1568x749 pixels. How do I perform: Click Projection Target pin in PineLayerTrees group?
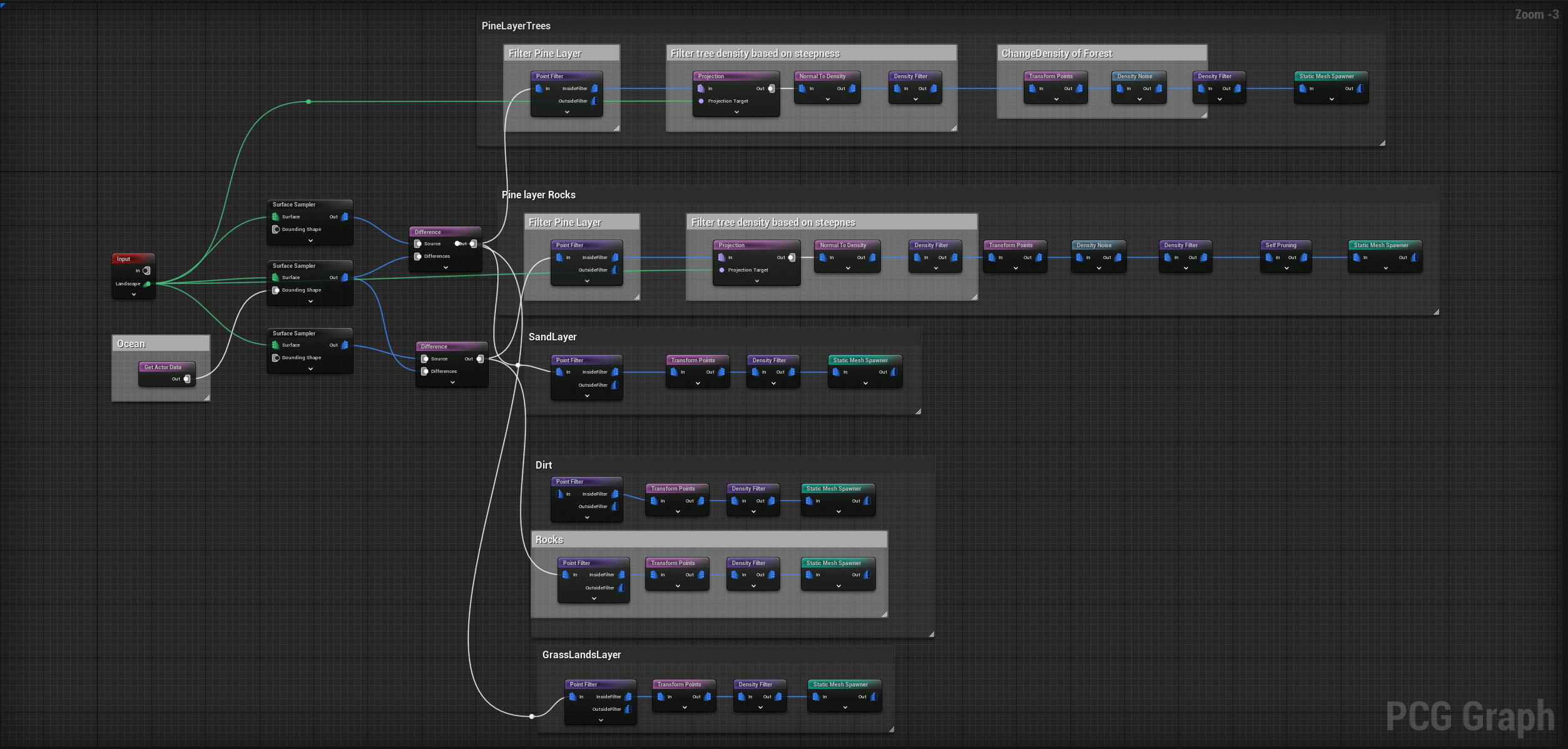701,101
